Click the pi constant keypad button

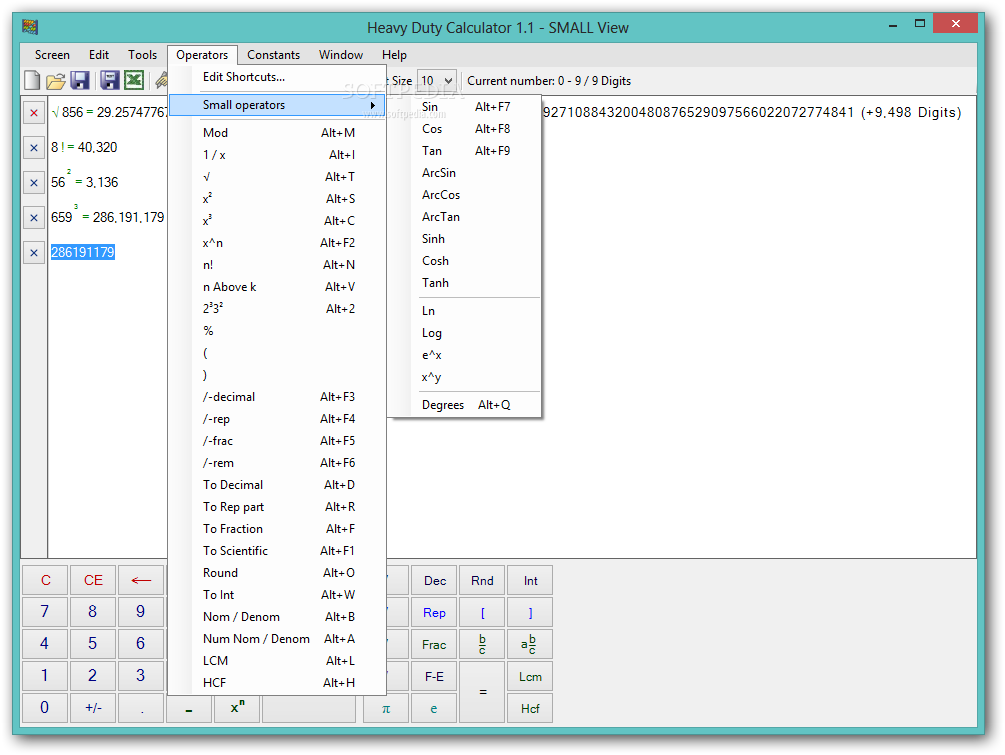pyautogui.click(x=386, y=708)
